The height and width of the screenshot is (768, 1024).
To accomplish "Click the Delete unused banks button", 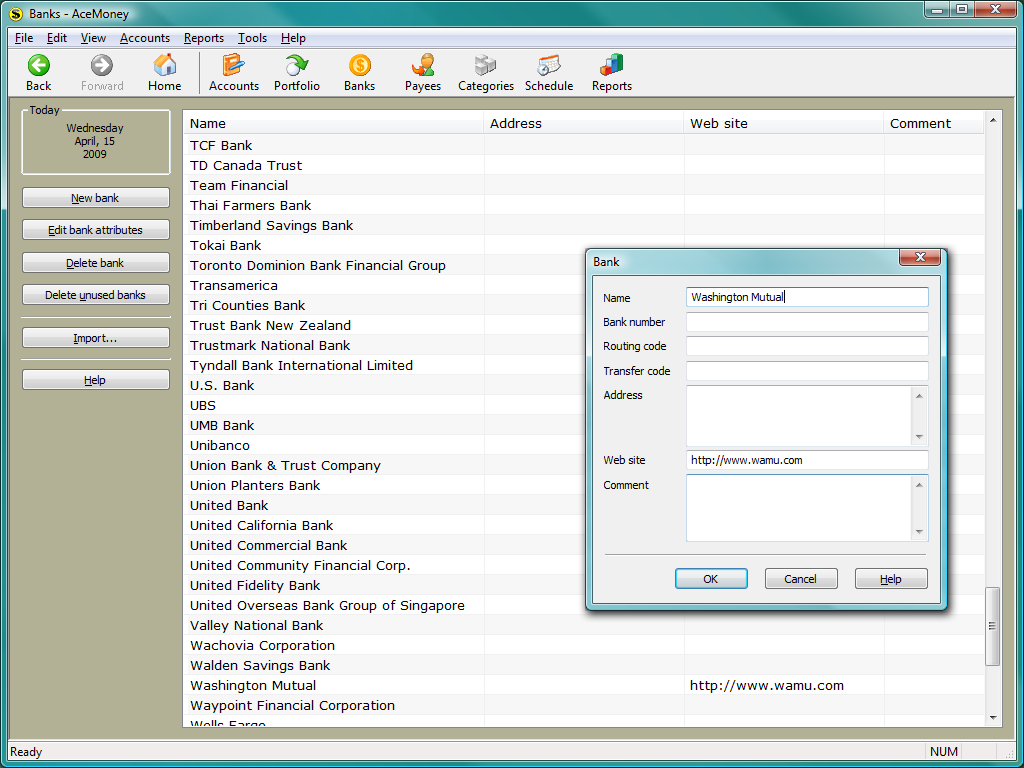I will [x=96, y=295].
